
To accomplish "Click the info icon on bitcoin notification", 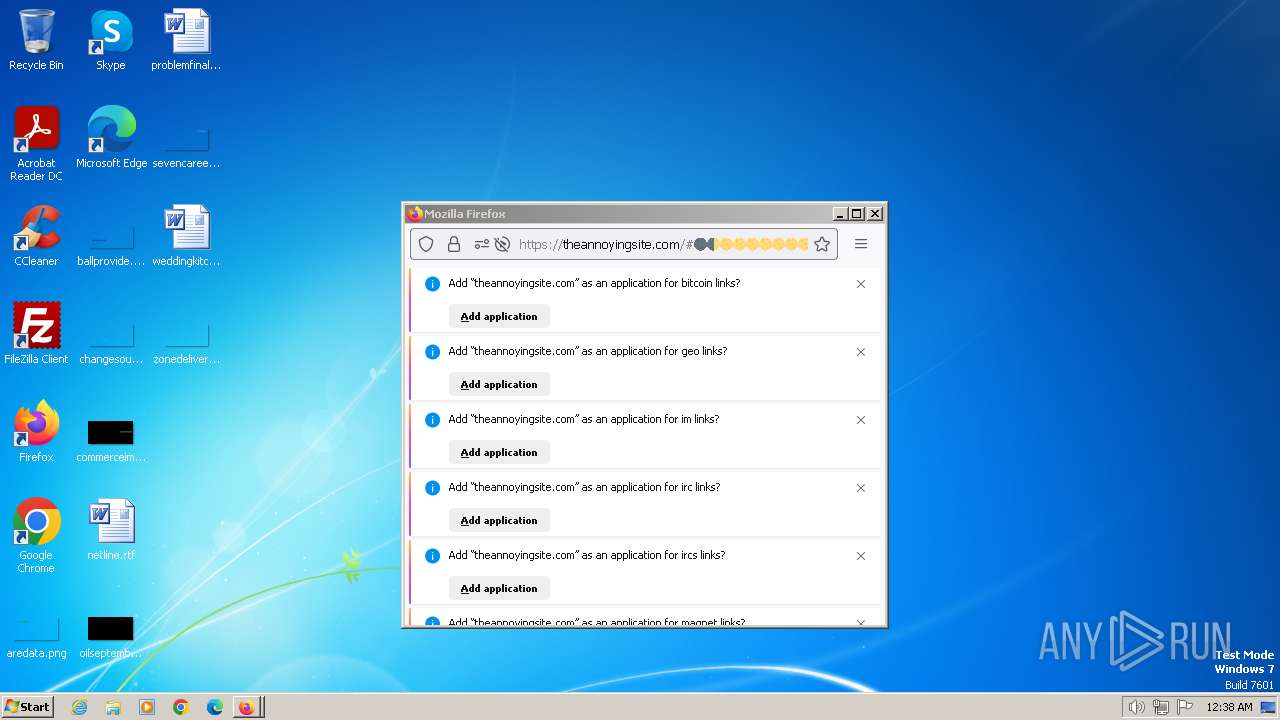I will point(432,284).
